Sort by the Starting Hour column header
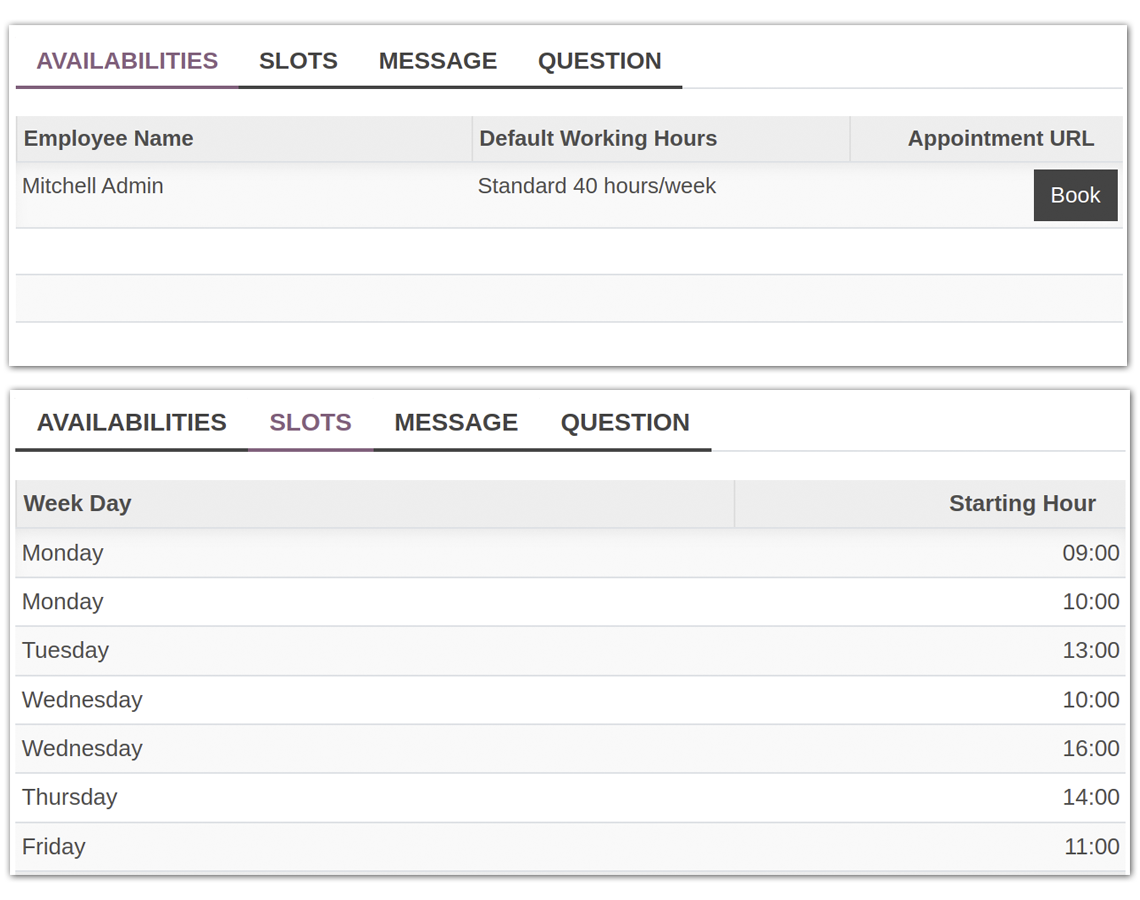1140x900 pixels. tap(1021, 504)
